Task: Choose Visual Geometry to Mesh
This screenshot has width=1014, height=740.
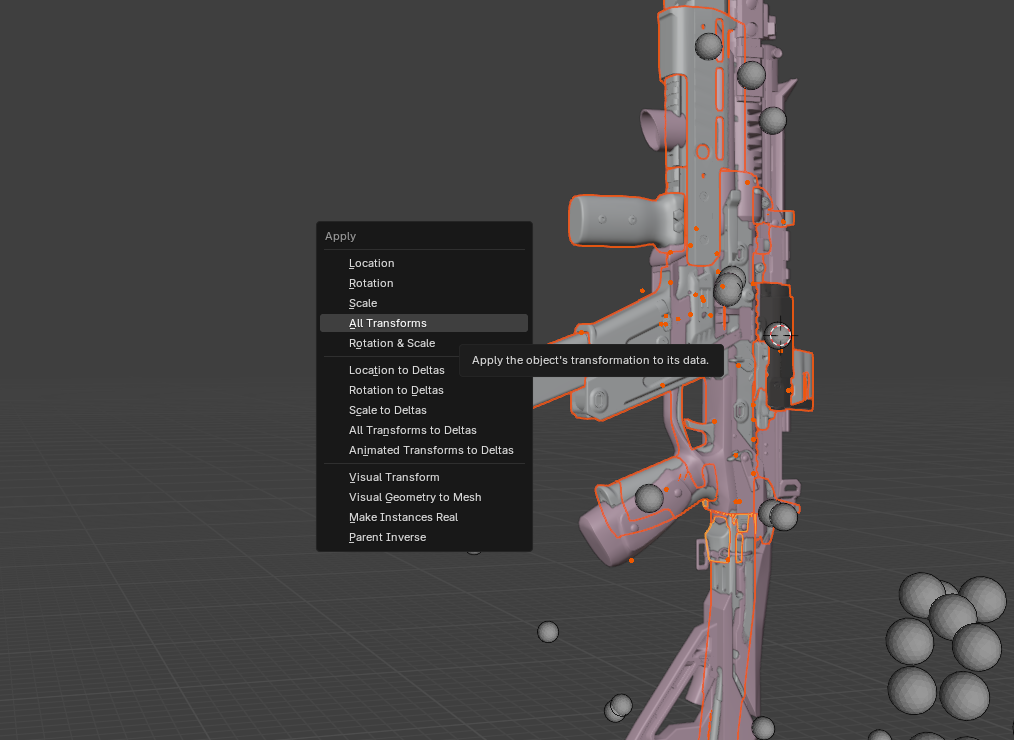Action: pos(415,497)
